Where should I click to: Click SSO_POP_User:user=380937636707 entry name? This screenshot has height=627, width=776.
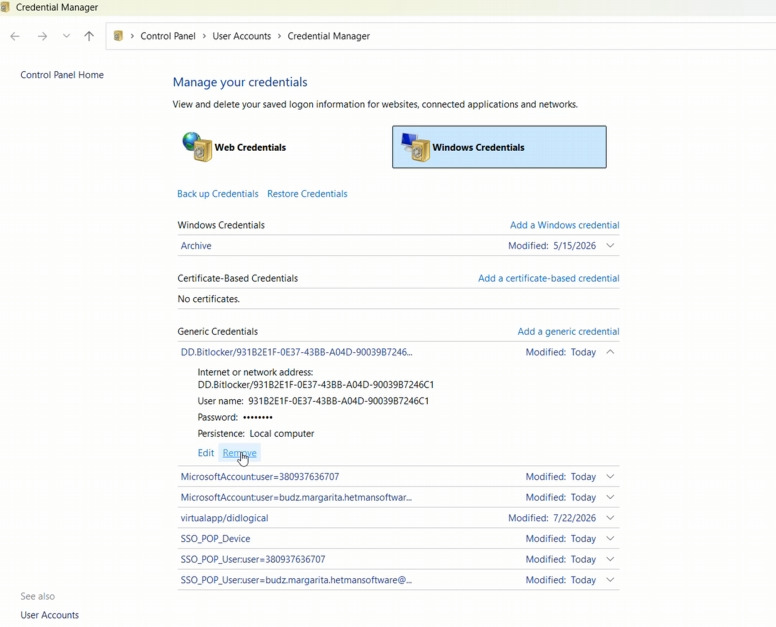click(253, 559)
